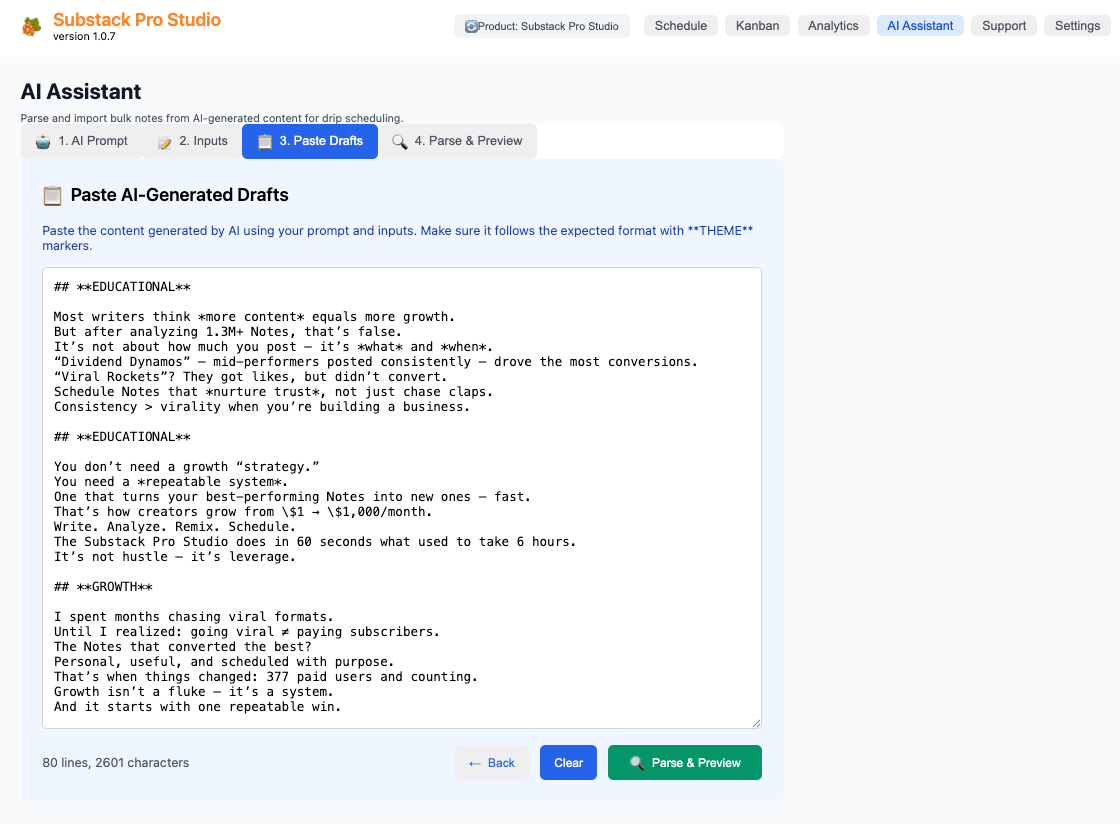1120x824 pixels.
Task: Click the line "And it starts with one repeatable win."
Action: click(197, 707)
